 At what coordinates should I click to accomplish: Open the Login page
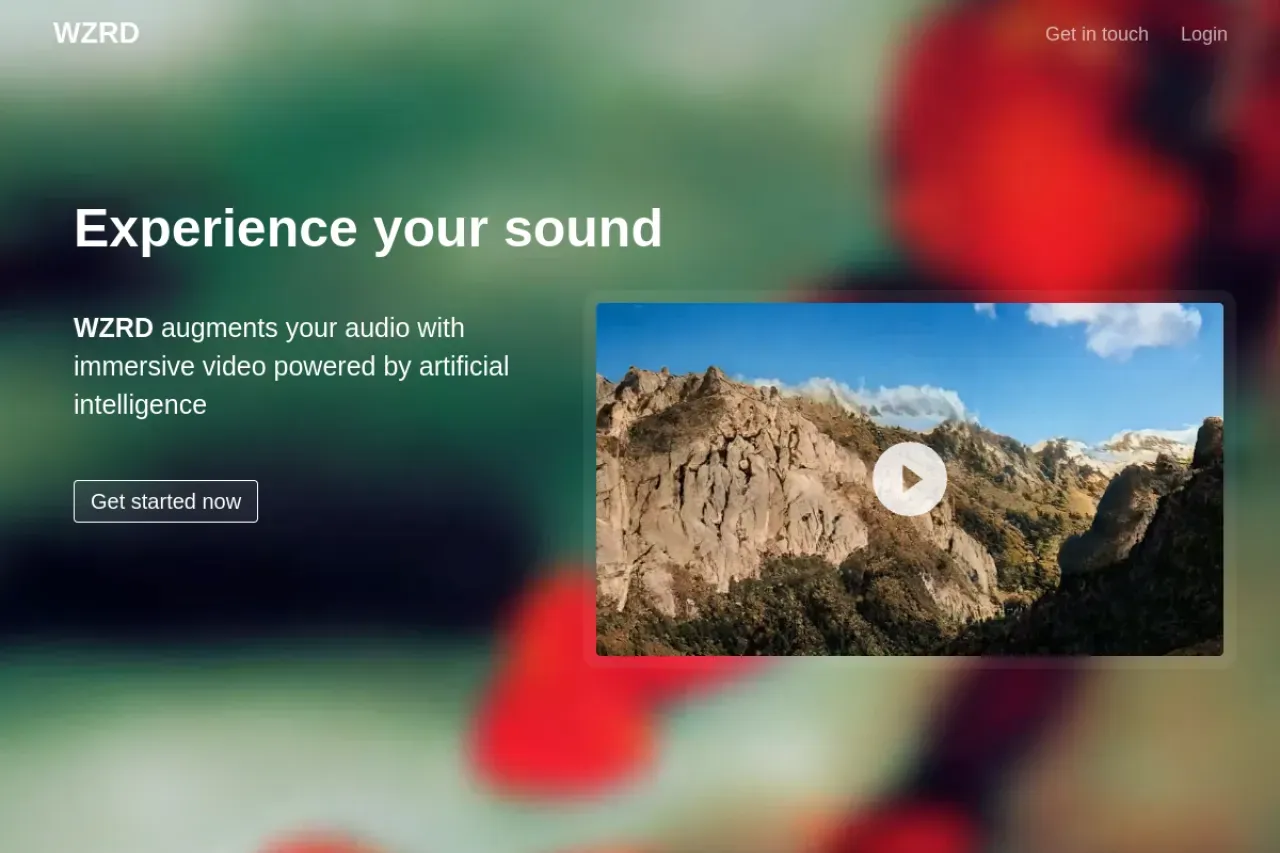1204,34
